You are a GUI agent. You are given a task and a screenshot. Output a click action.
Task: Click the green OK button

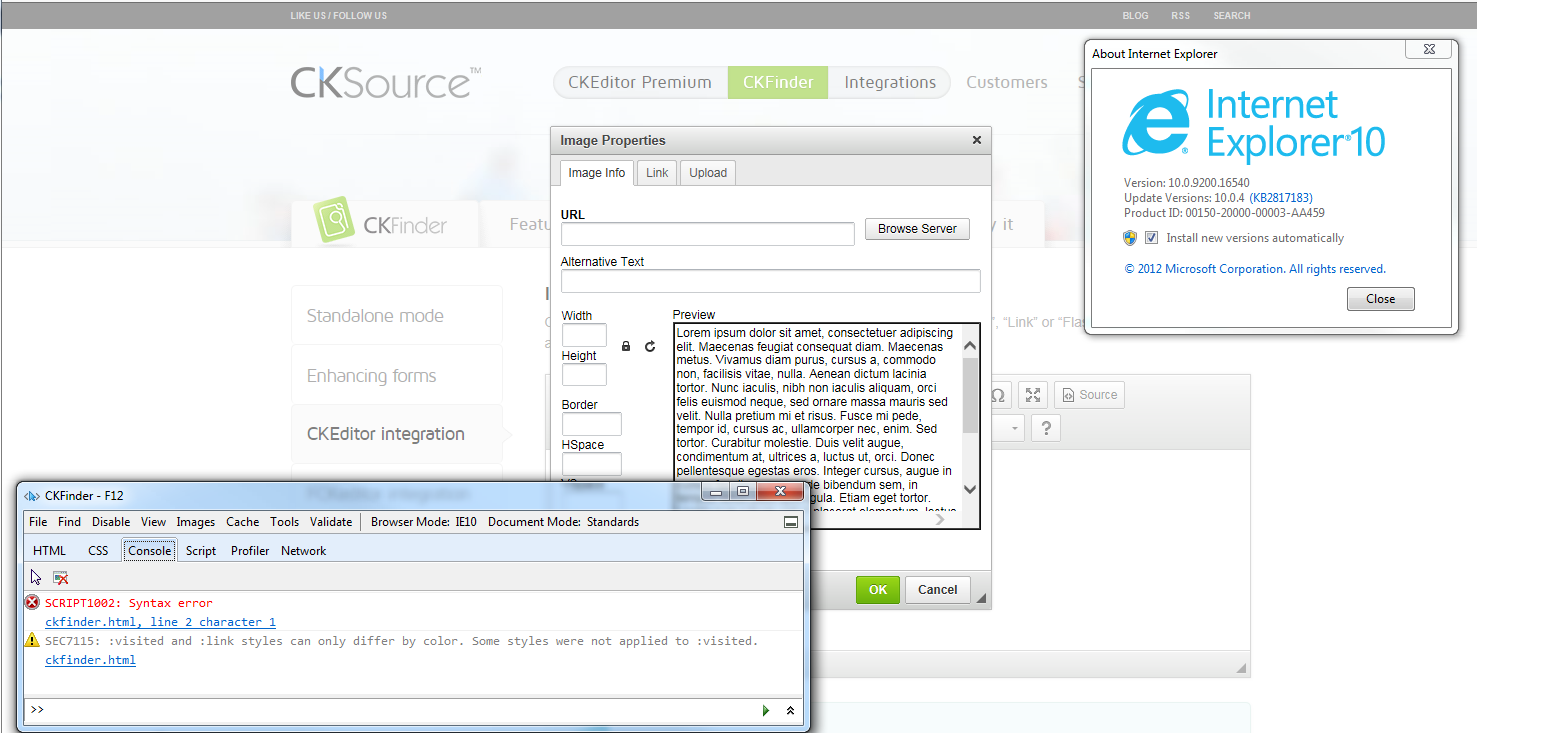coord(878,590)
